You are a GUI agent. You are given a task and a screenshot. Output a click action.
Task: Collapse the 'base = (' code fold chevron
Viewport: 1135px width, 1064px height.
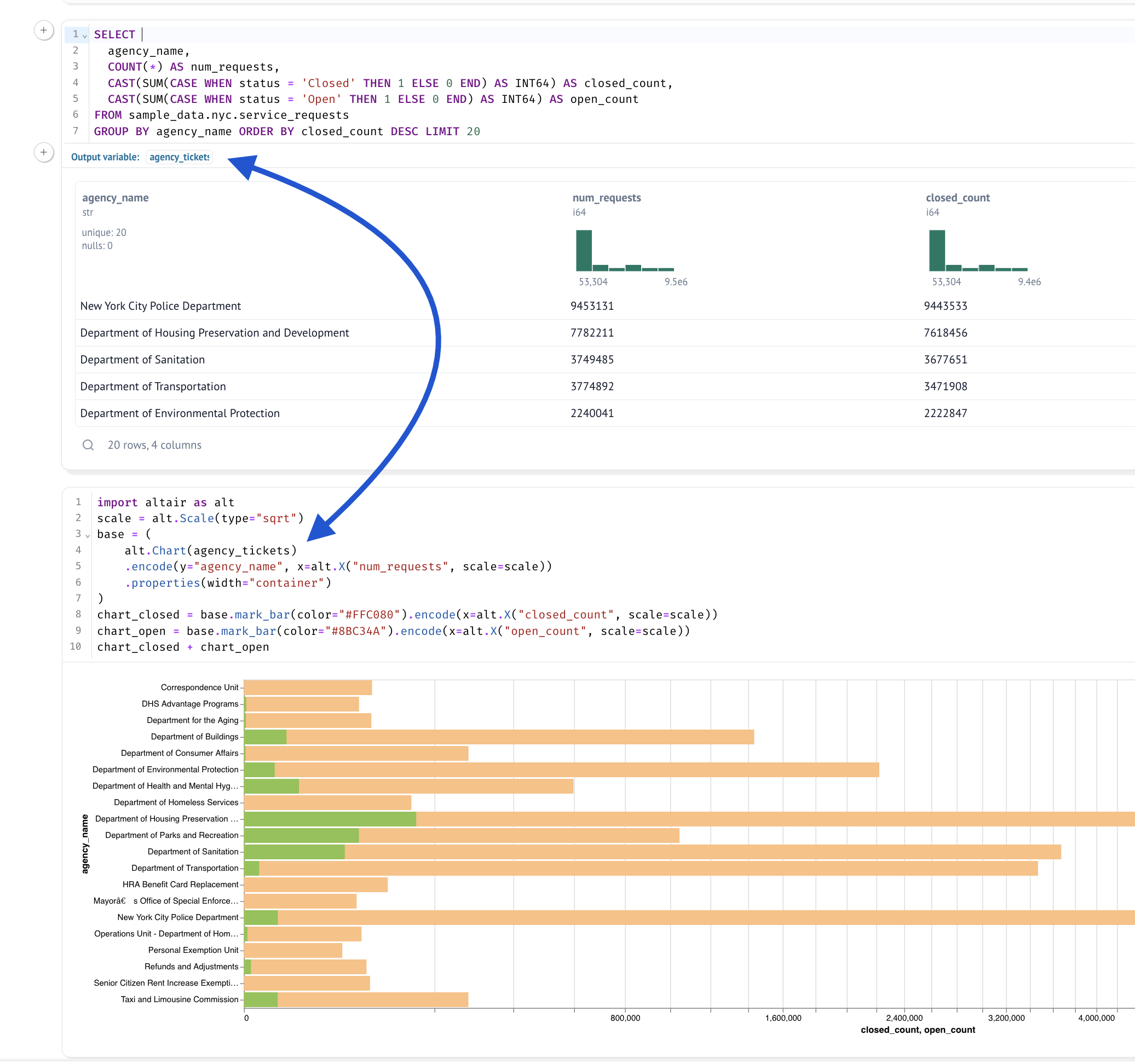click(x=88, y=535)
